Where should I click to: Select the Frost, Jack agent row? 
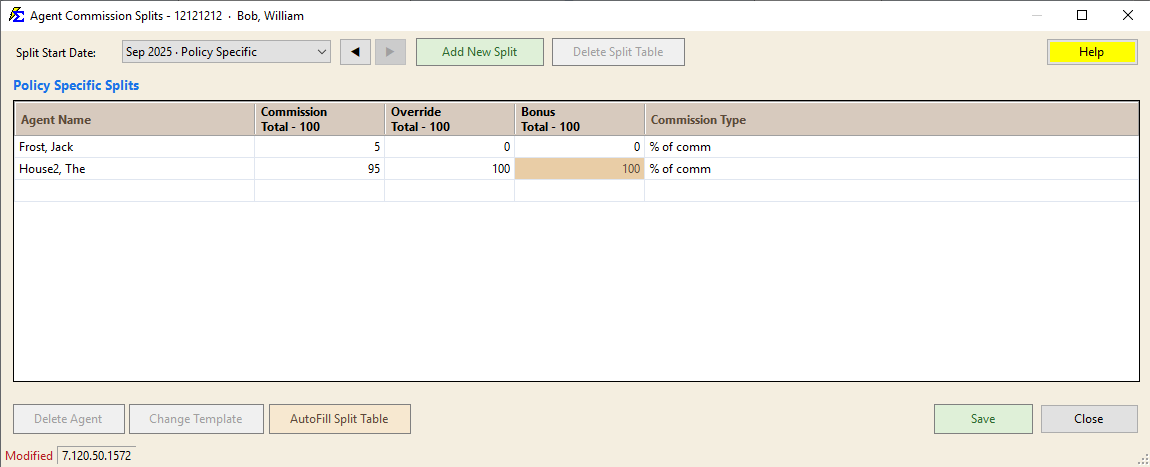pyautogui.click(x=576, y=147)
